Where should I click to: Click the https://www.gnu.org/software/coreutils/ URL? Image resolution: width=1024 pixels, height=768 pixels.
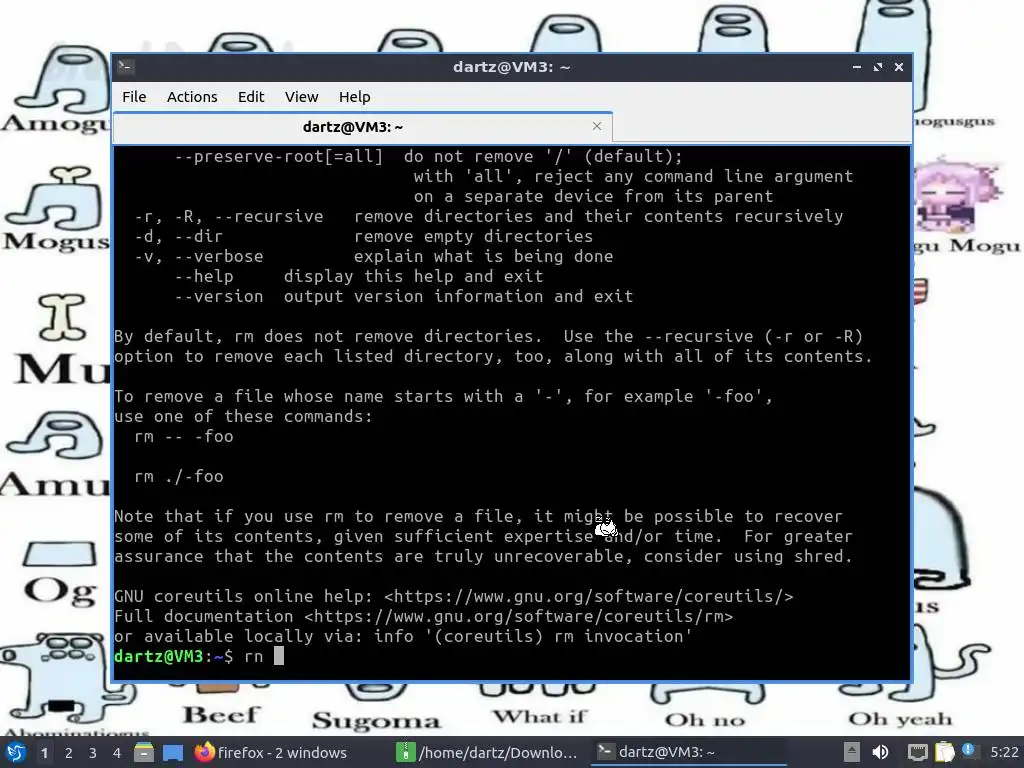[x=588, y=596]
